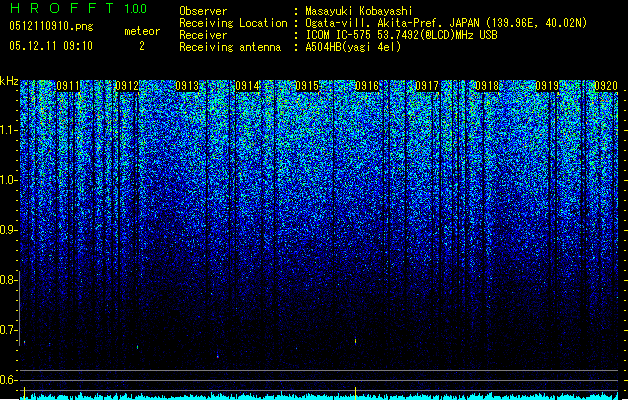The width and height of the screenshot is (629, 400).
Task: Click the 0913 time marker label
Action: click(x=187, y=86)
